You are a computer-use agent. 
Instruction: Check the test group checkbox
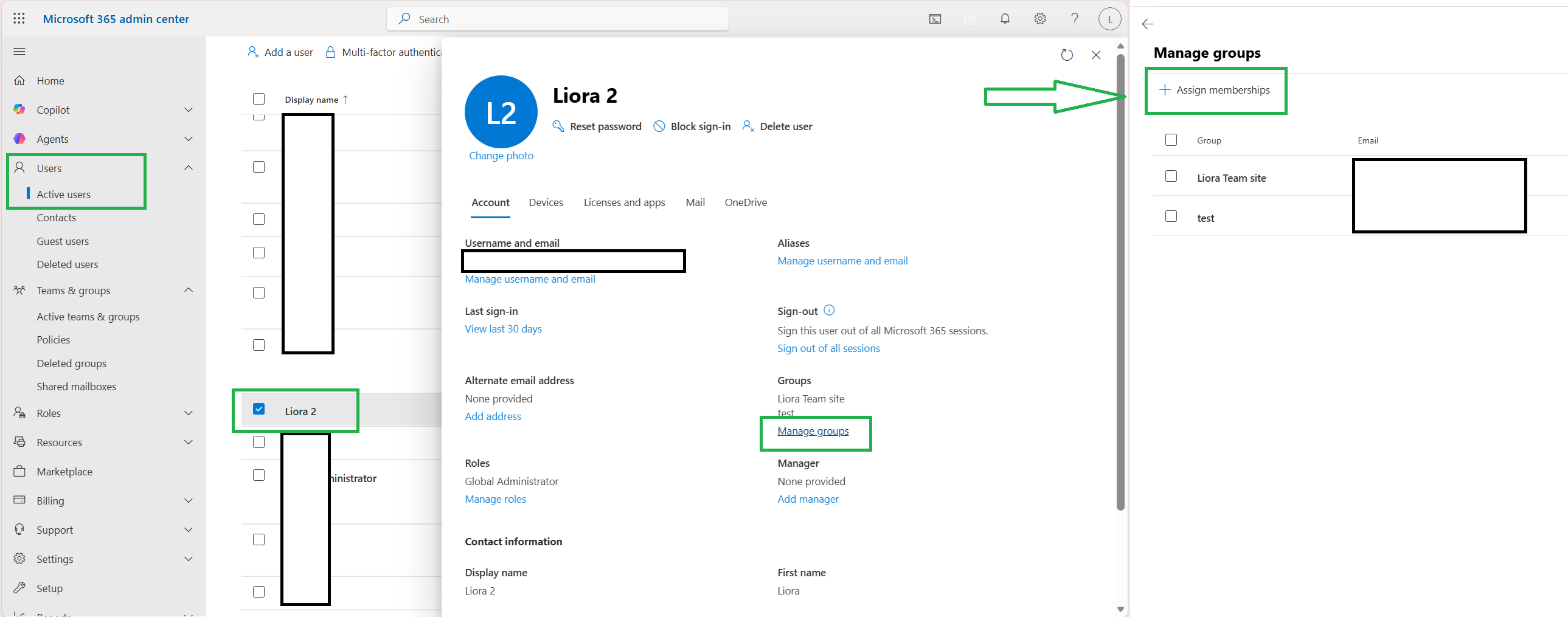[x=1171, y=216]
